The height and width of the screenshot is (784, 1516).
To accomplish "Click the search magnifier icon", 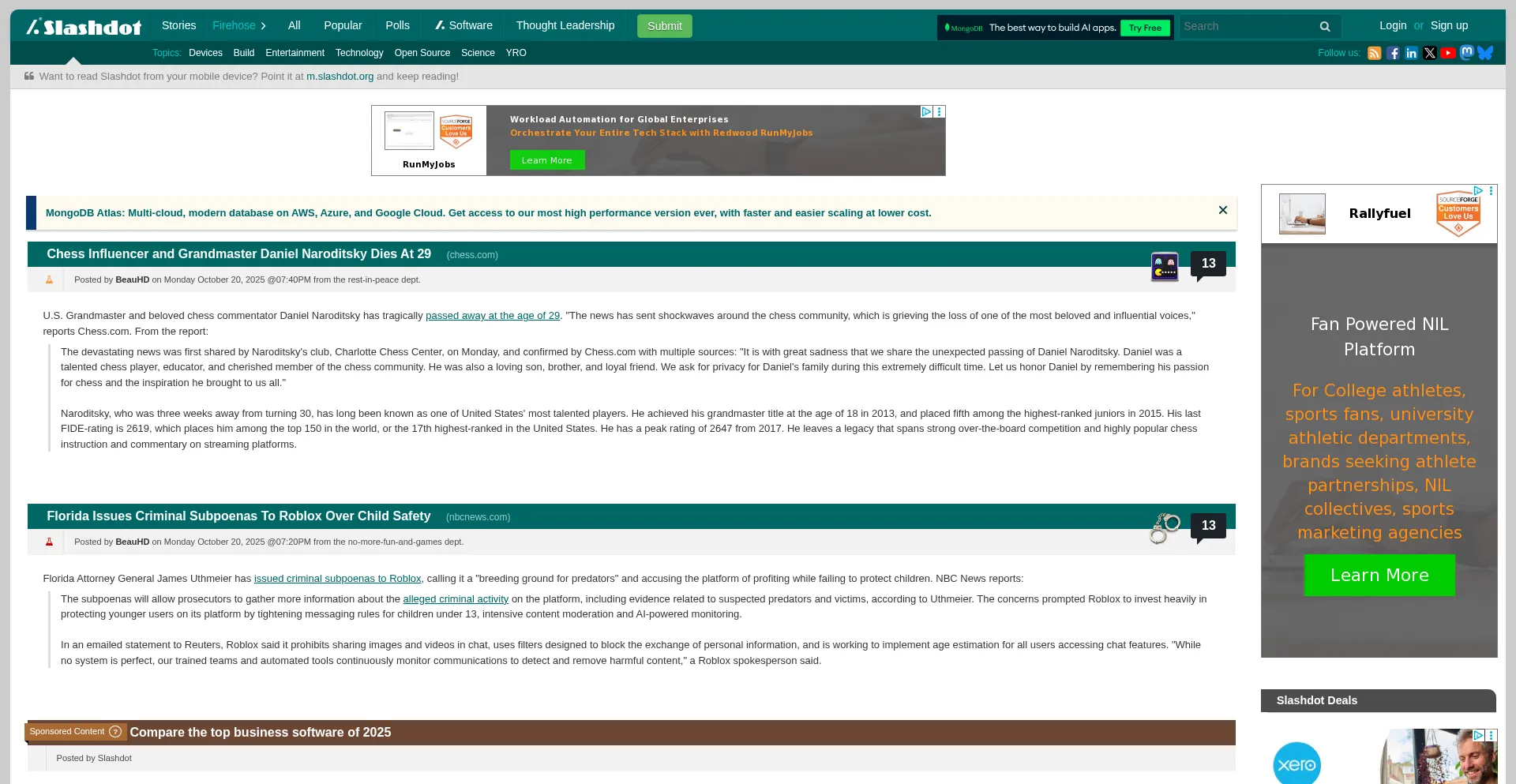I will pyautogui.click(x=1325, y=26).
